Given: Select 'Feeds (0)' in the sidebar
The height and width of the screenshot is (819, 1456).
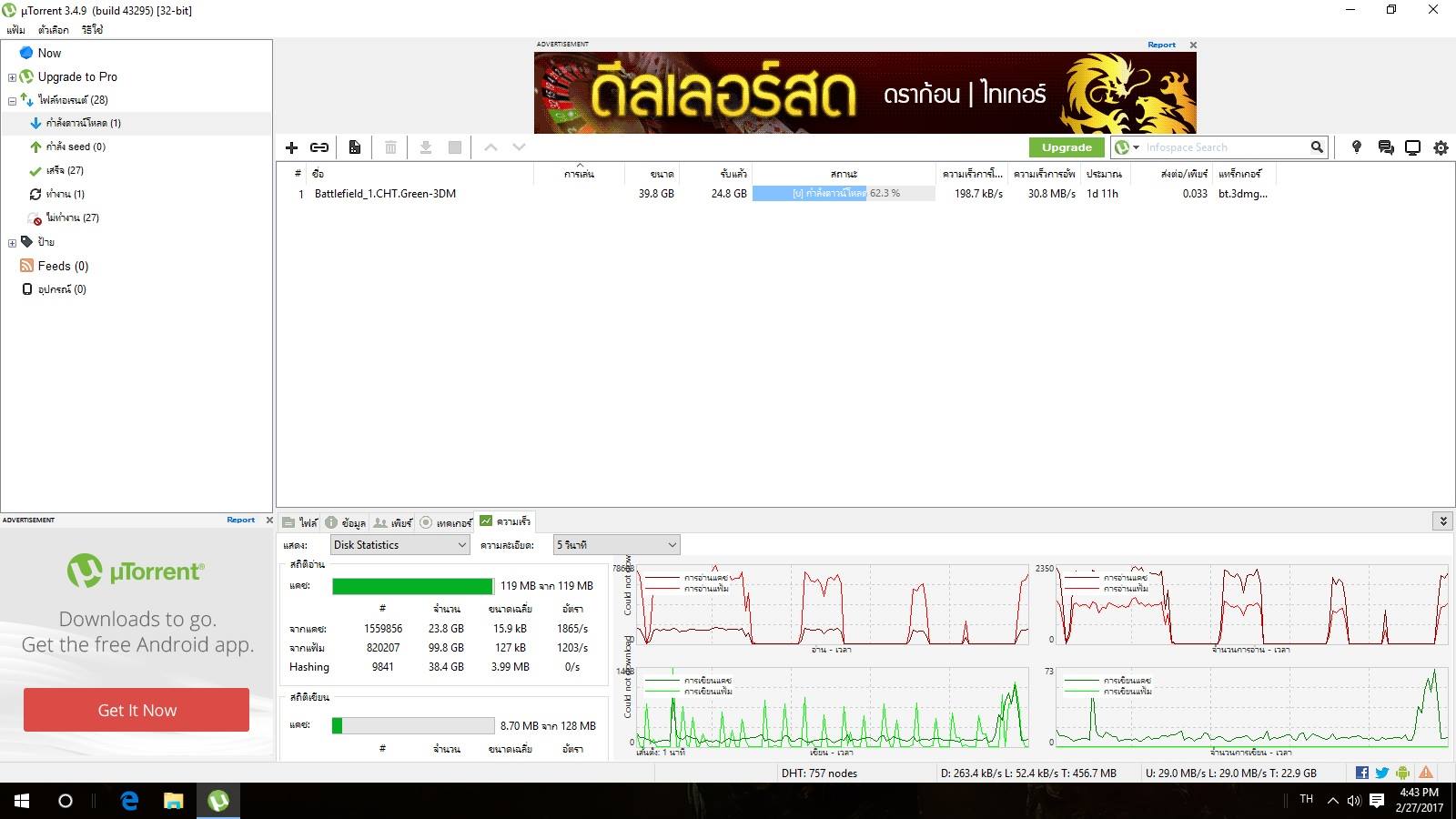Looking at the screenshot, I should (x=63, y=266).
